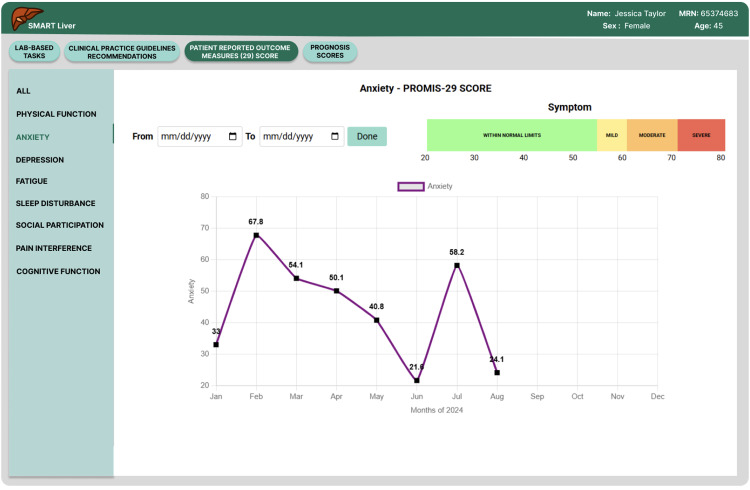Open Sleep Disturbance in the sidebar

[55, 203]
